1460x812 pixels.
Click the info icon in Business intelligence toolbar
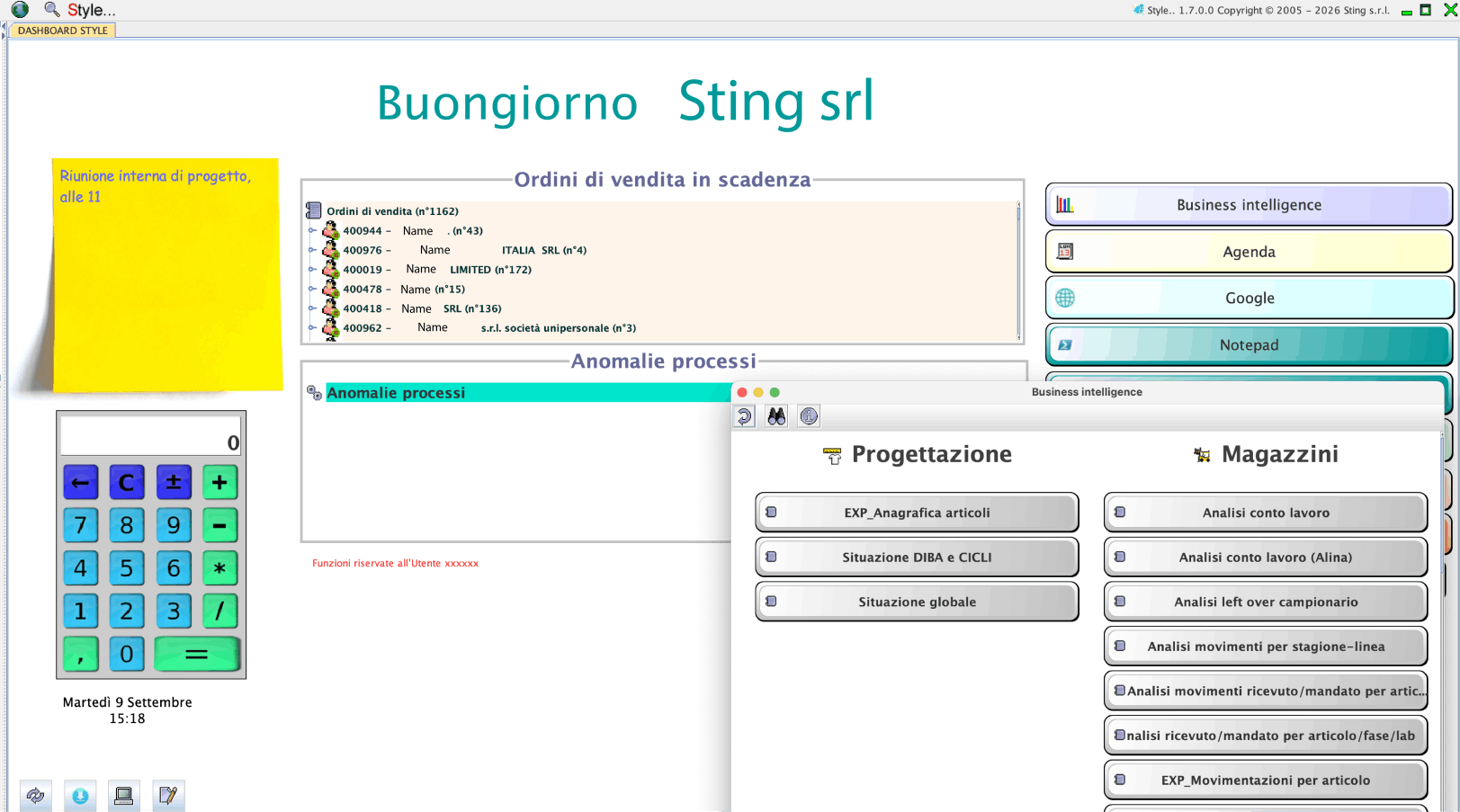pyautogui.click(x=809, y=416)
